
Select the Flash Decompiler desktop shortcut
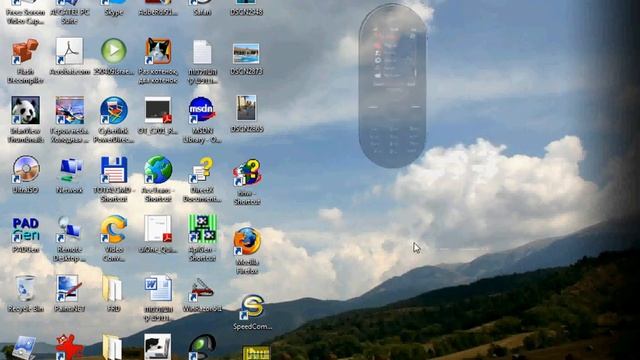click(x=25, y=51)
